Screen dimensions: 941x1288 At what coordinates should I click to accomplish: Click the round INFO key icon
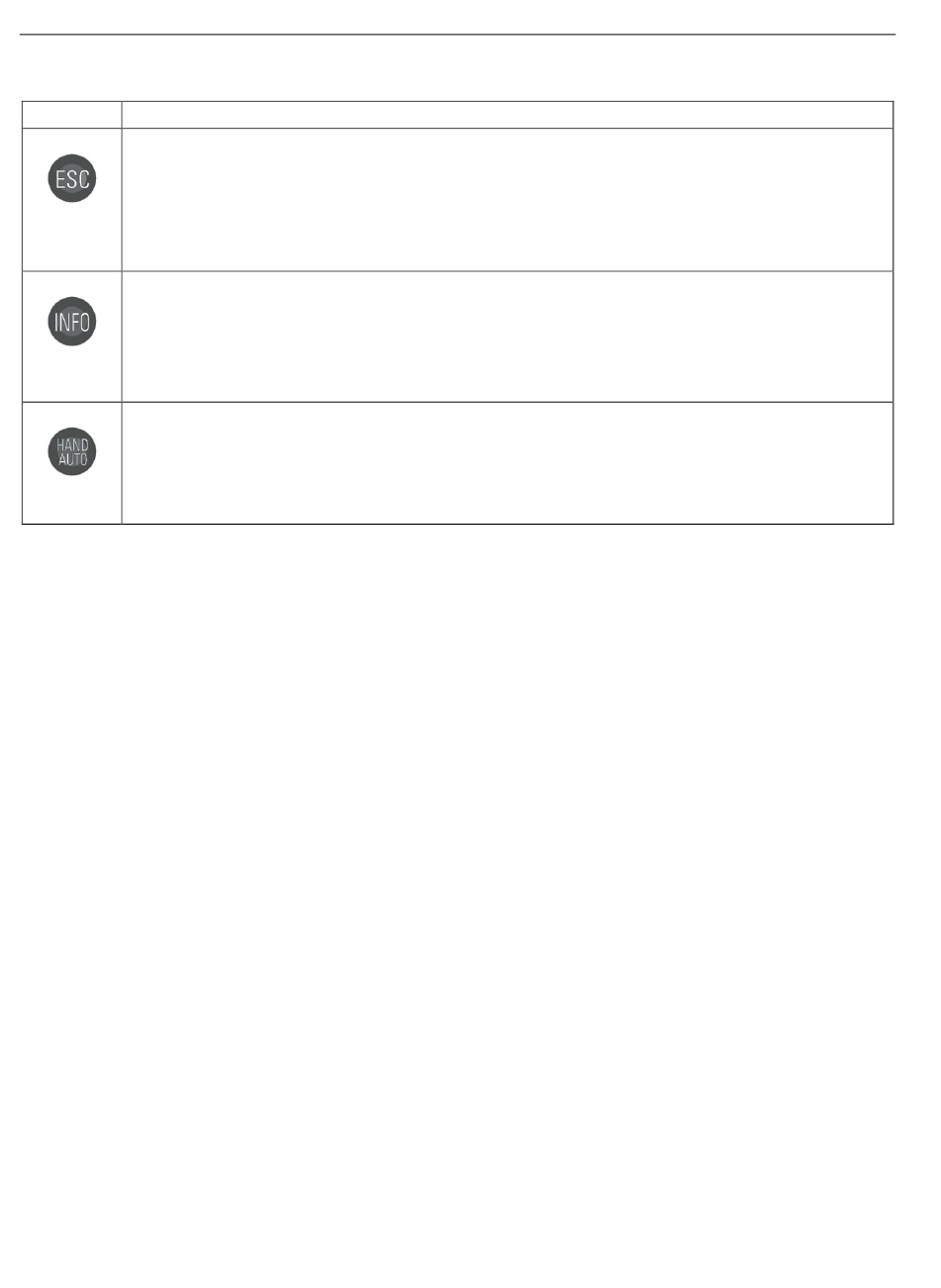[x=72, y=322]
